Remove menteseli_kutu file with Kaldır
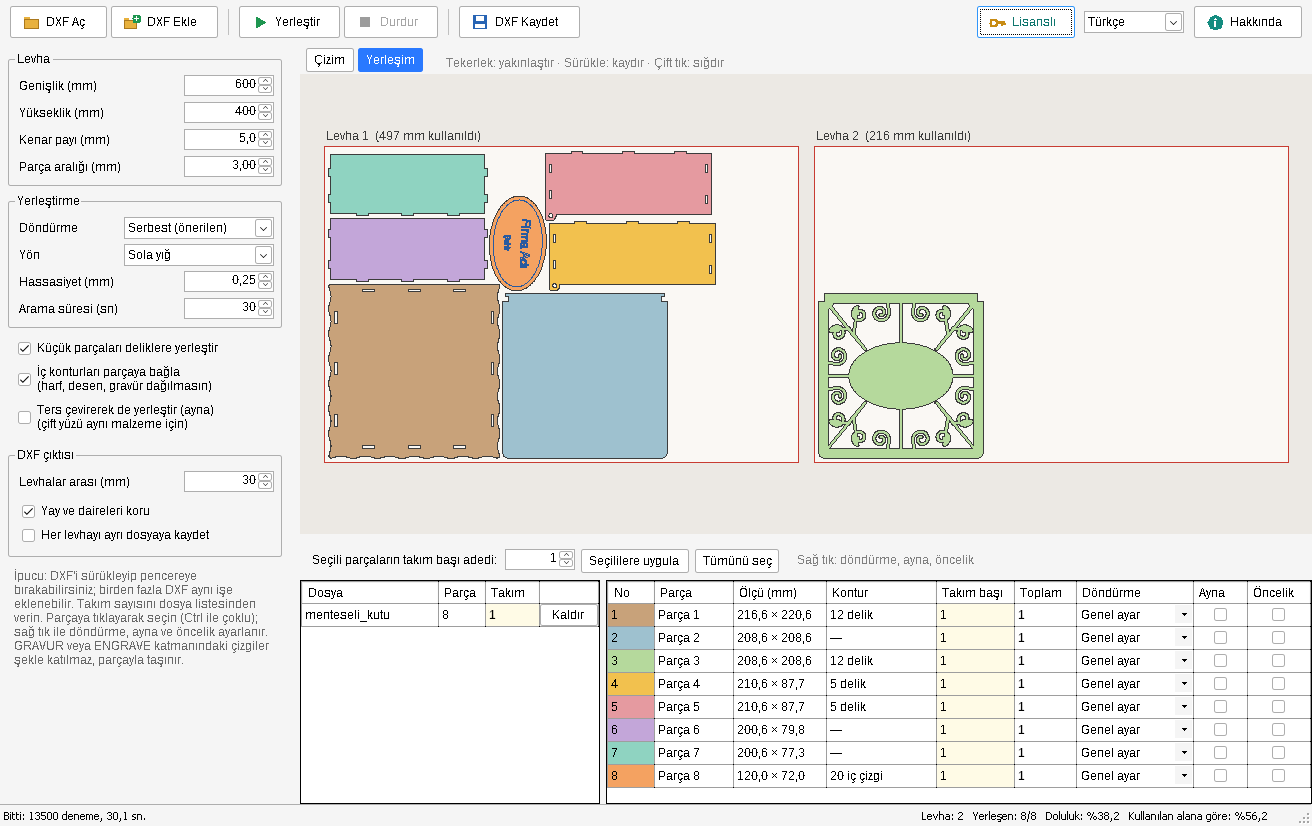This screenshot has width=1312, height=826. tap(568, 615)
